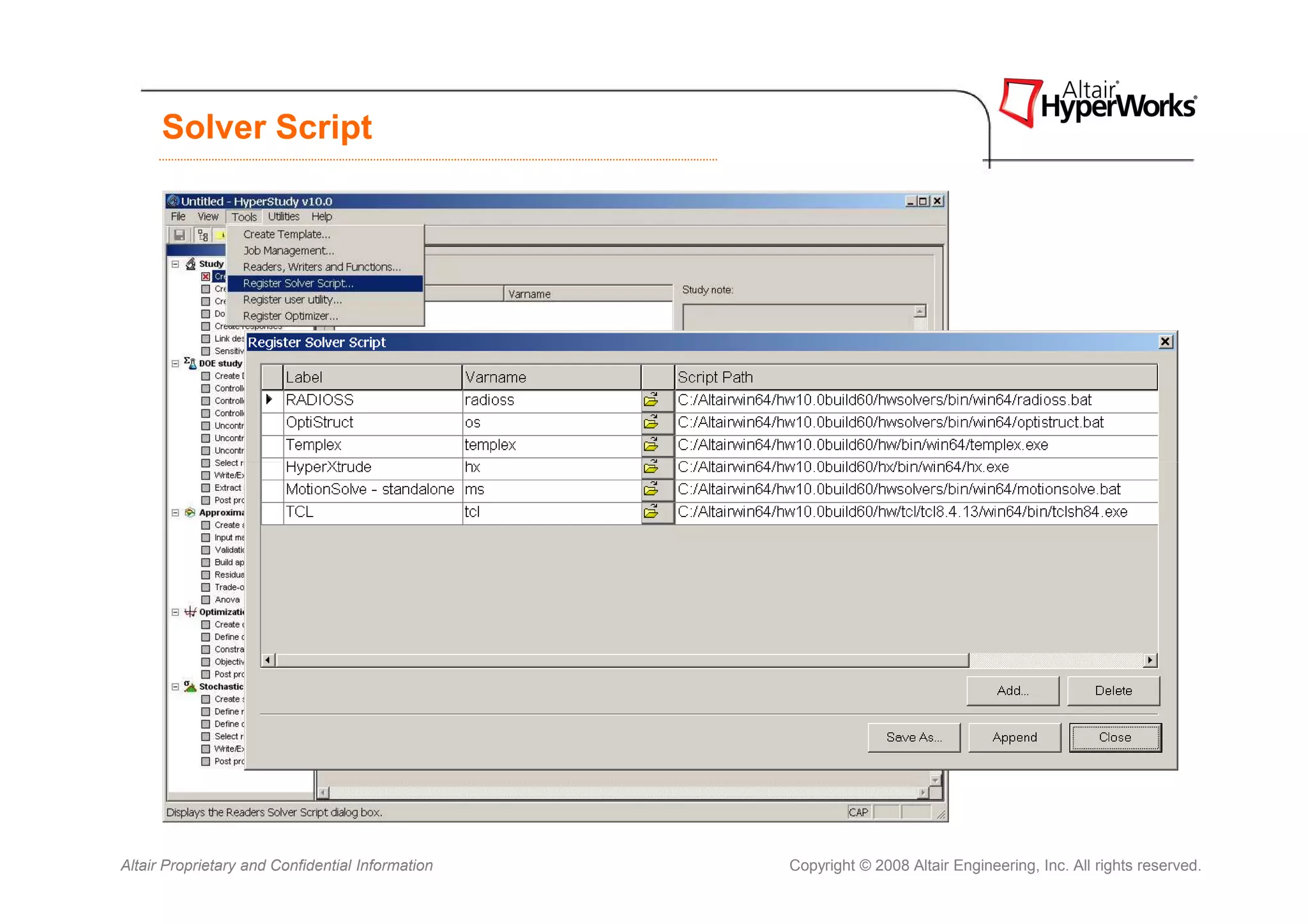Screen dimensions: 1308x924
Task: Choose Readers, Writers and Functions menu item
Action: coord(325,267)
